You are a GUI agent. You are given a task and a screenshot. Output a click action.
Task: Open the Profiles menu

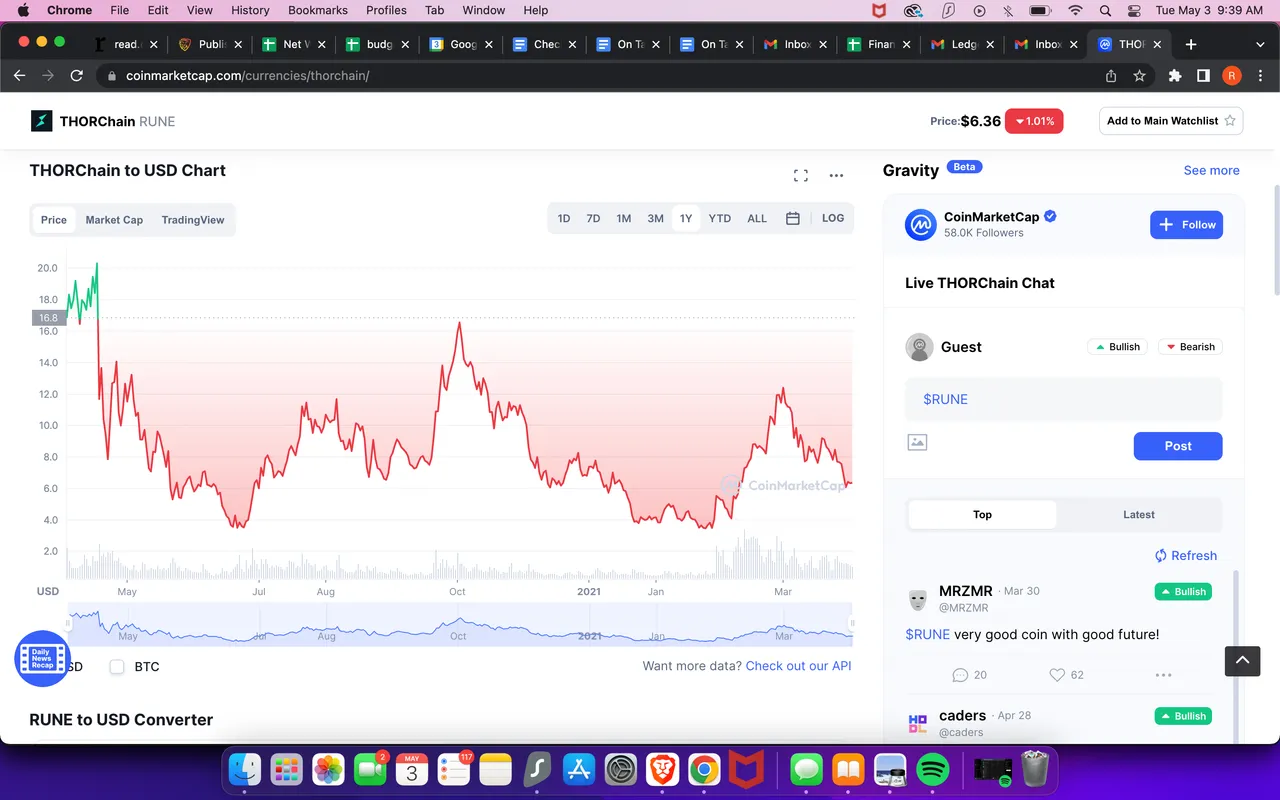click(x=386, y=10)
